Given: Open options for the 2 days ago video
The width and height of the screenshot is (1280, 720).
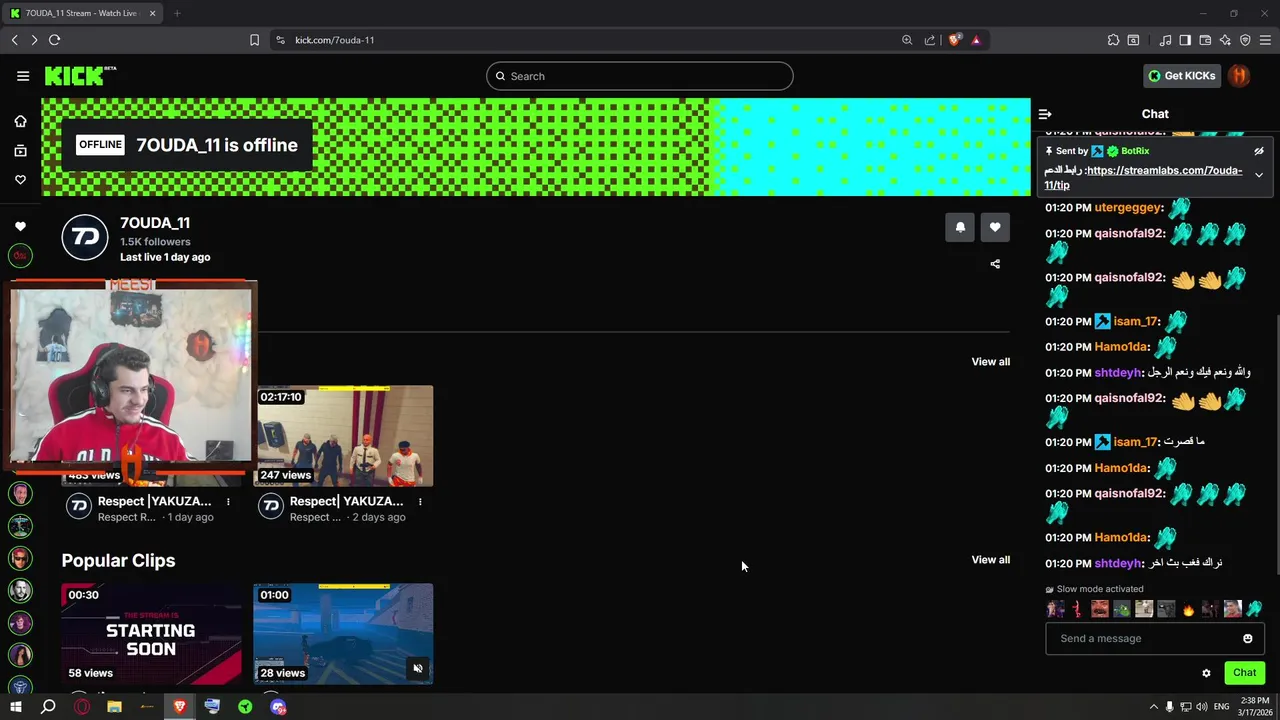Looking at the screenshot, I should (420, 502).
